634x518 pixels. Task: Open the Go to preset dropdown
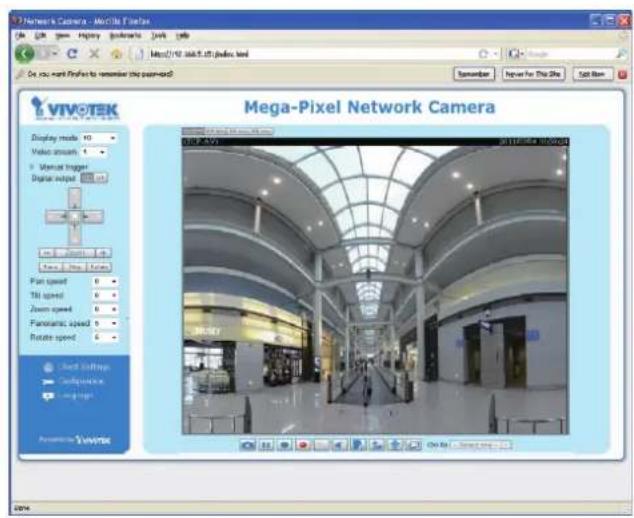pyautogui.click(x=481, y=445)
